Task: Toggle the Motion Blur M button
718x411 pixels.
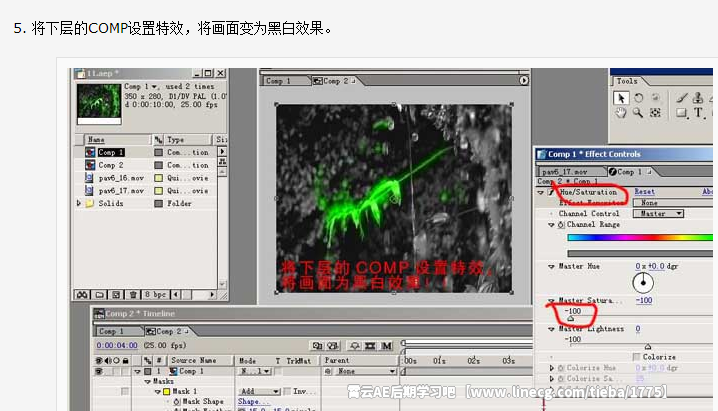Action: [387, 346]
